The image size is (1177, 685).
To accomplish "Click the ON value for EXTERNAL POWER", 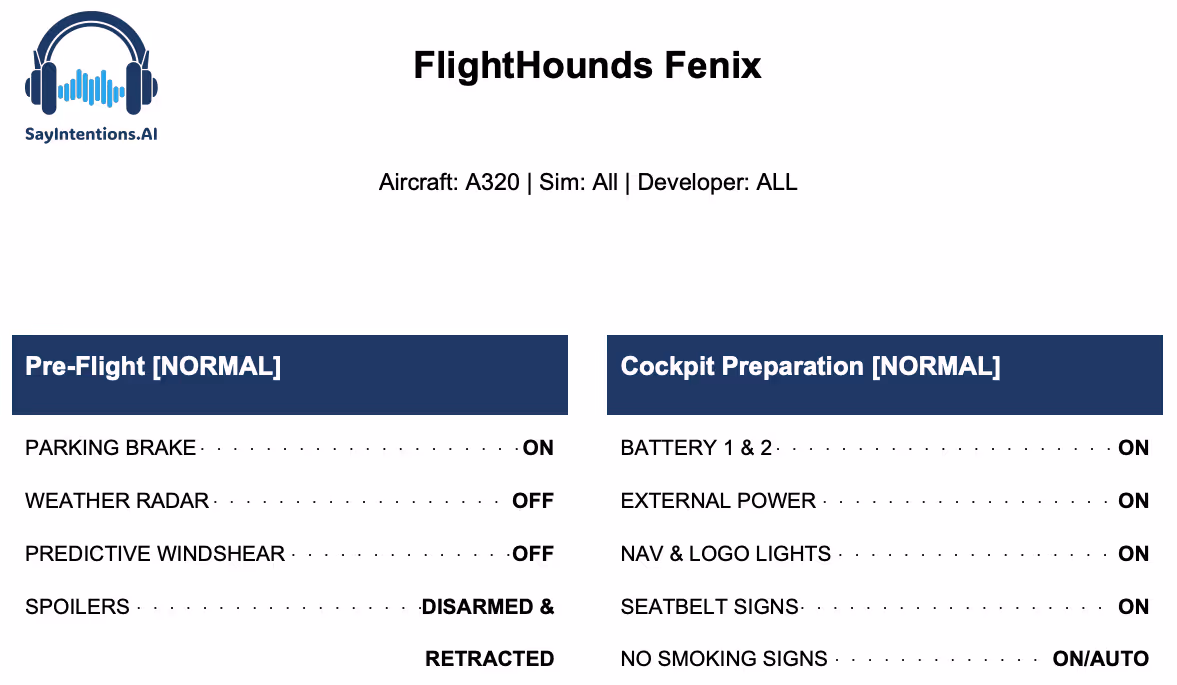I will point(1133,500).
